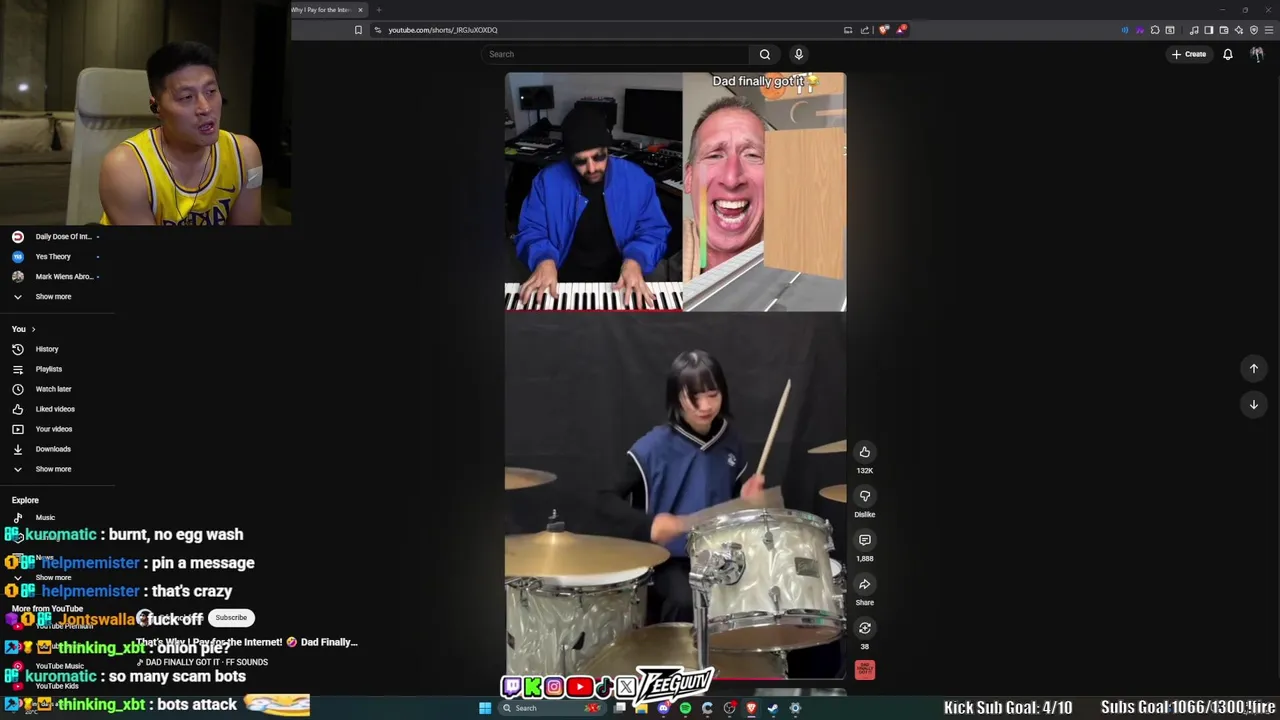Click the share page icon in address bar
The image size is (1280, 720).
pos(865,30)
